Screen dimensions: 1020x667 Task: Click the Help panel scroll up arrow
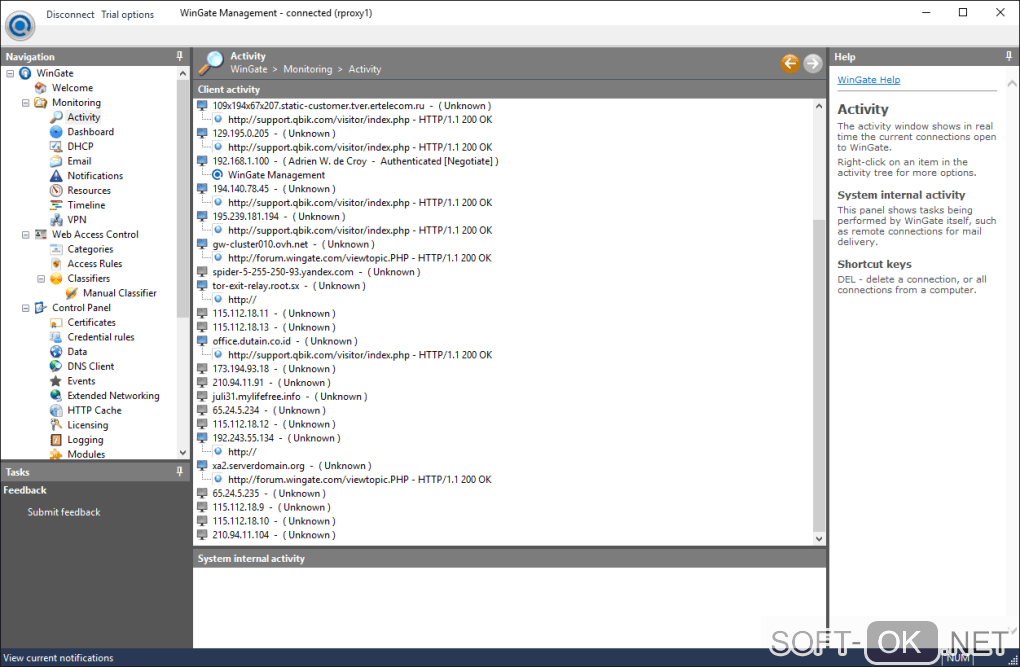pyautogui.click(x=1012, y=83)
